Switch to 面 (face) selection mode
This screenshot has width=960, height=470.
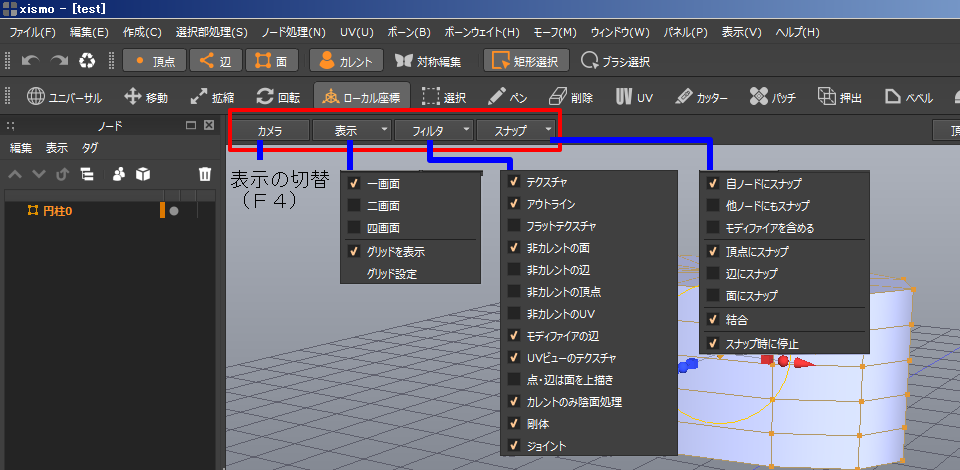click(272, 61)
